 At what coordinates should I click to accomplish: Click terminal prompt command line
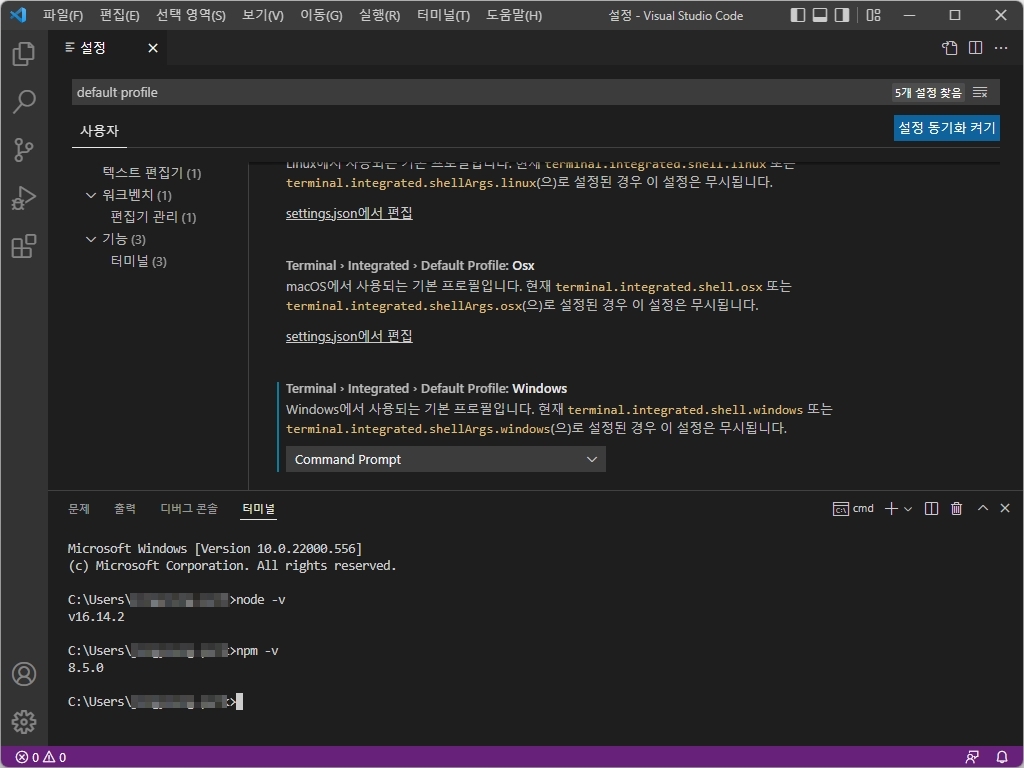pos(155,701)
